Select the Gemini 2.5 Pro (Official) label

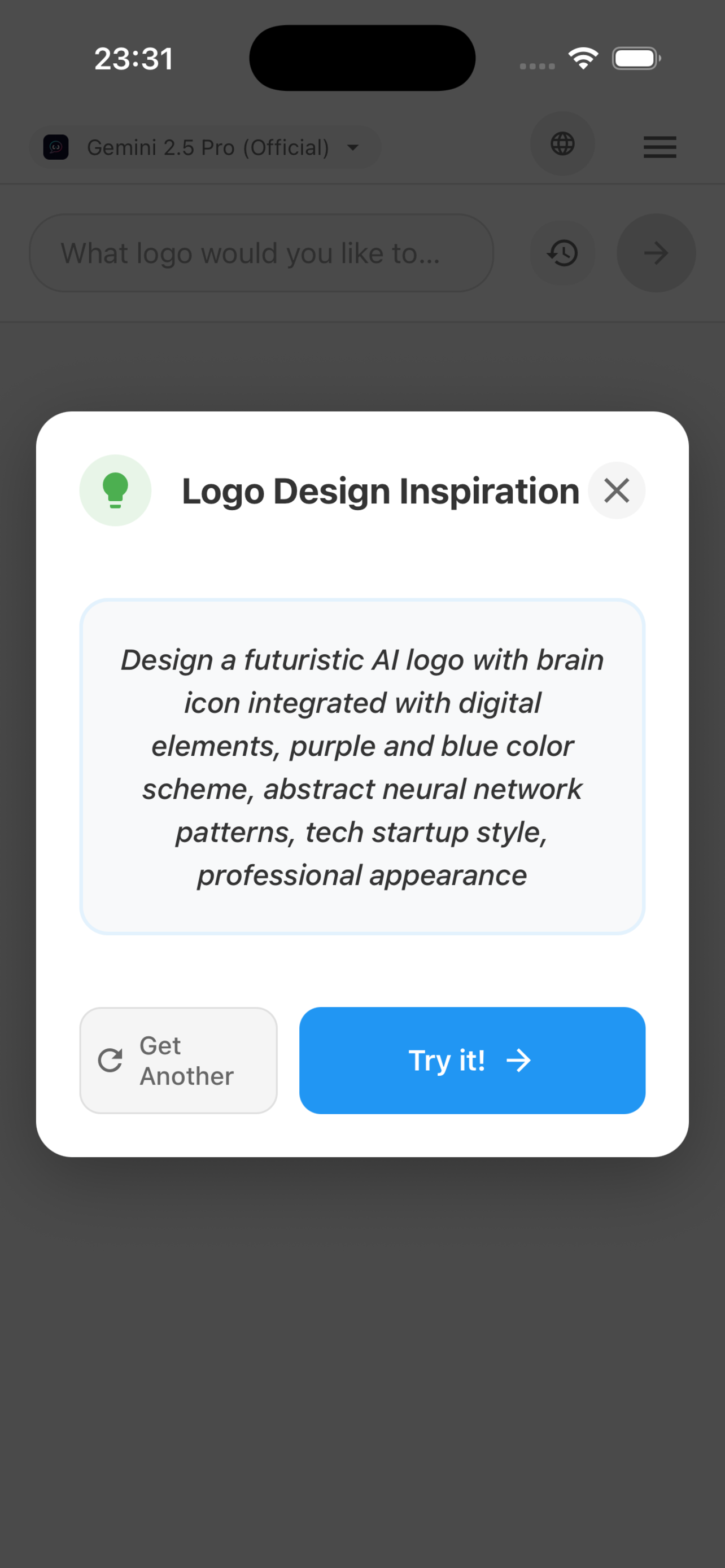208,147
